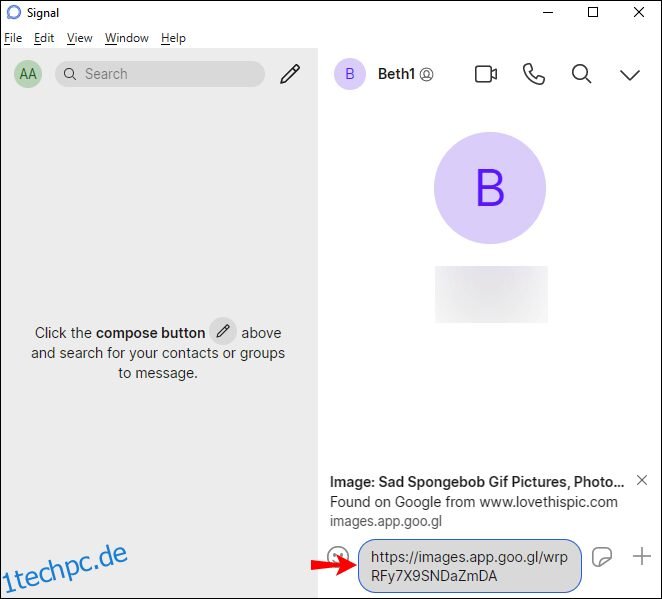Image resolution: width=662 pixels, height=599 pixels.
Task: Click the Signal logo in title bar
Action: coord(14,13)
